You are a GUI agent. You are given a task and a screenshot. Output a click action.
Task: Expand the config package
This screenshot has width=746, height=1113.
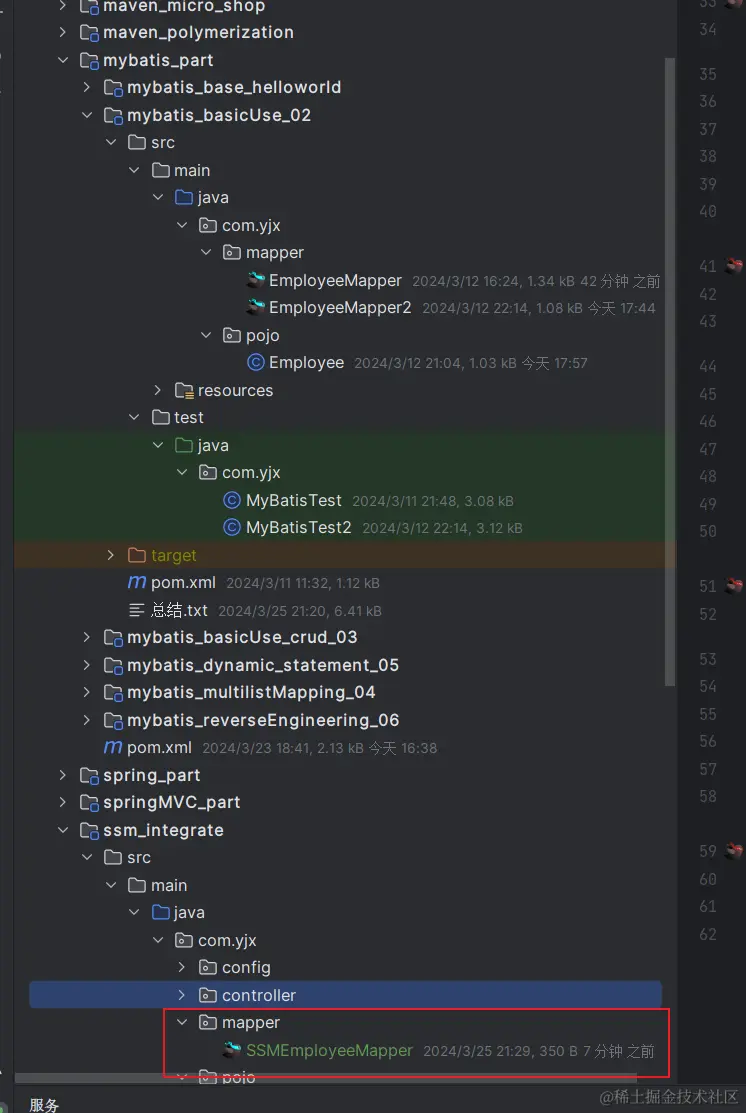(182, 967)
